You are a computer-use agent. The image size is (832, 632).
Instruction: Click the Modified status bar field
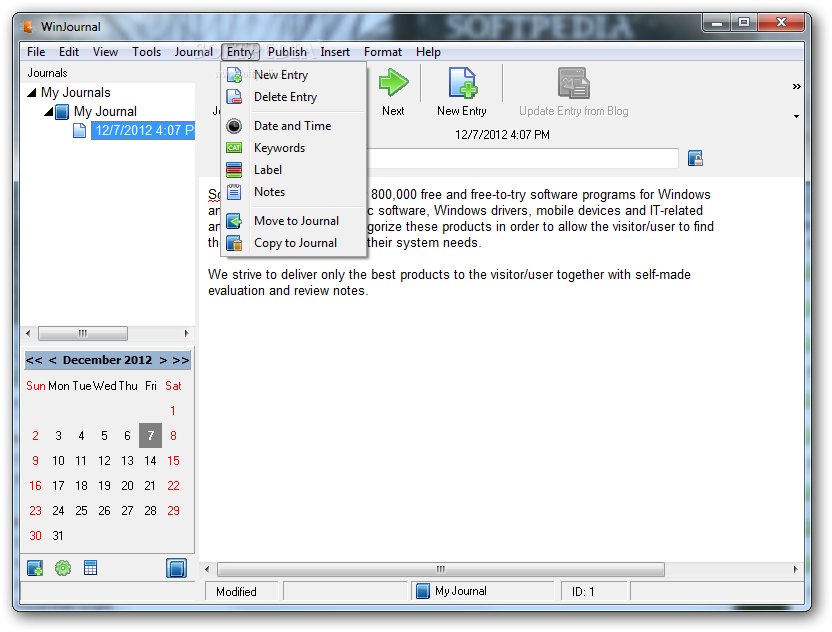[x=241, y=591]
